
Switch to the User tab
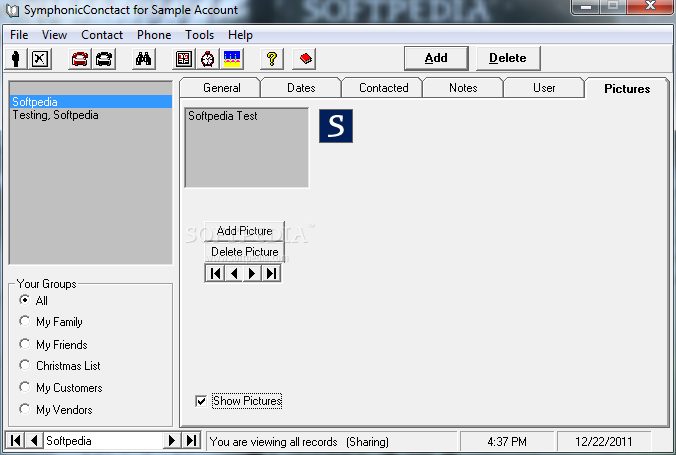(544, 88)
